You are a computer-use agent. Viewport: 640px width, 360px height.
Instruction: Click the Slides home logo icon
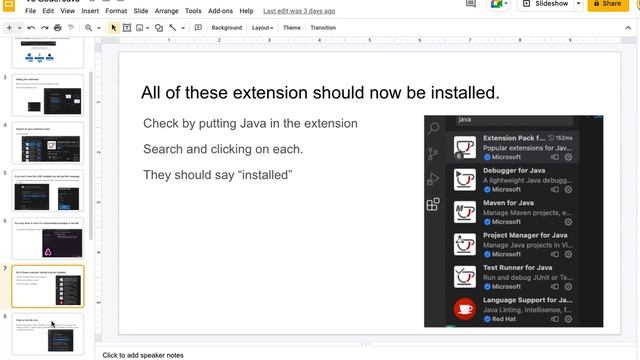9,5
